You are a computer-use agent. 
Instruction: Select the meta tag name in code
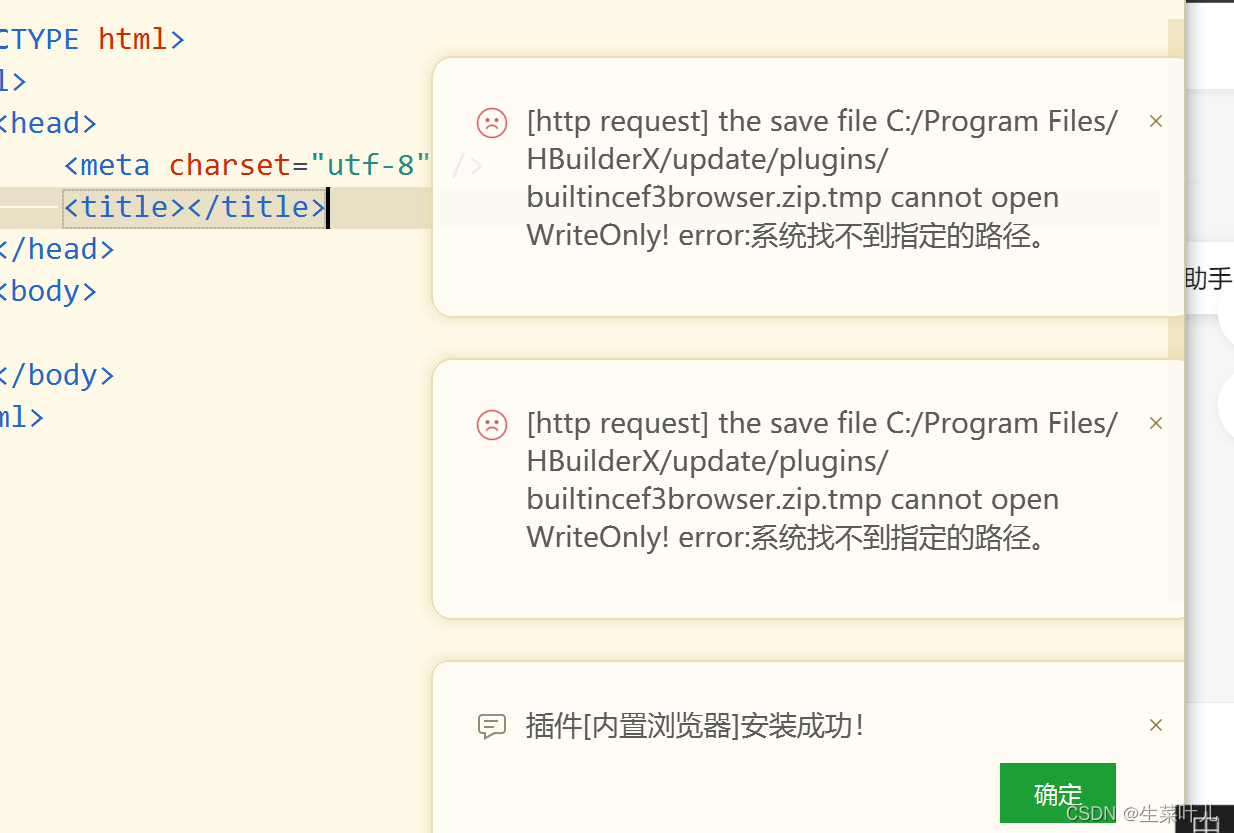click(115, 165)
